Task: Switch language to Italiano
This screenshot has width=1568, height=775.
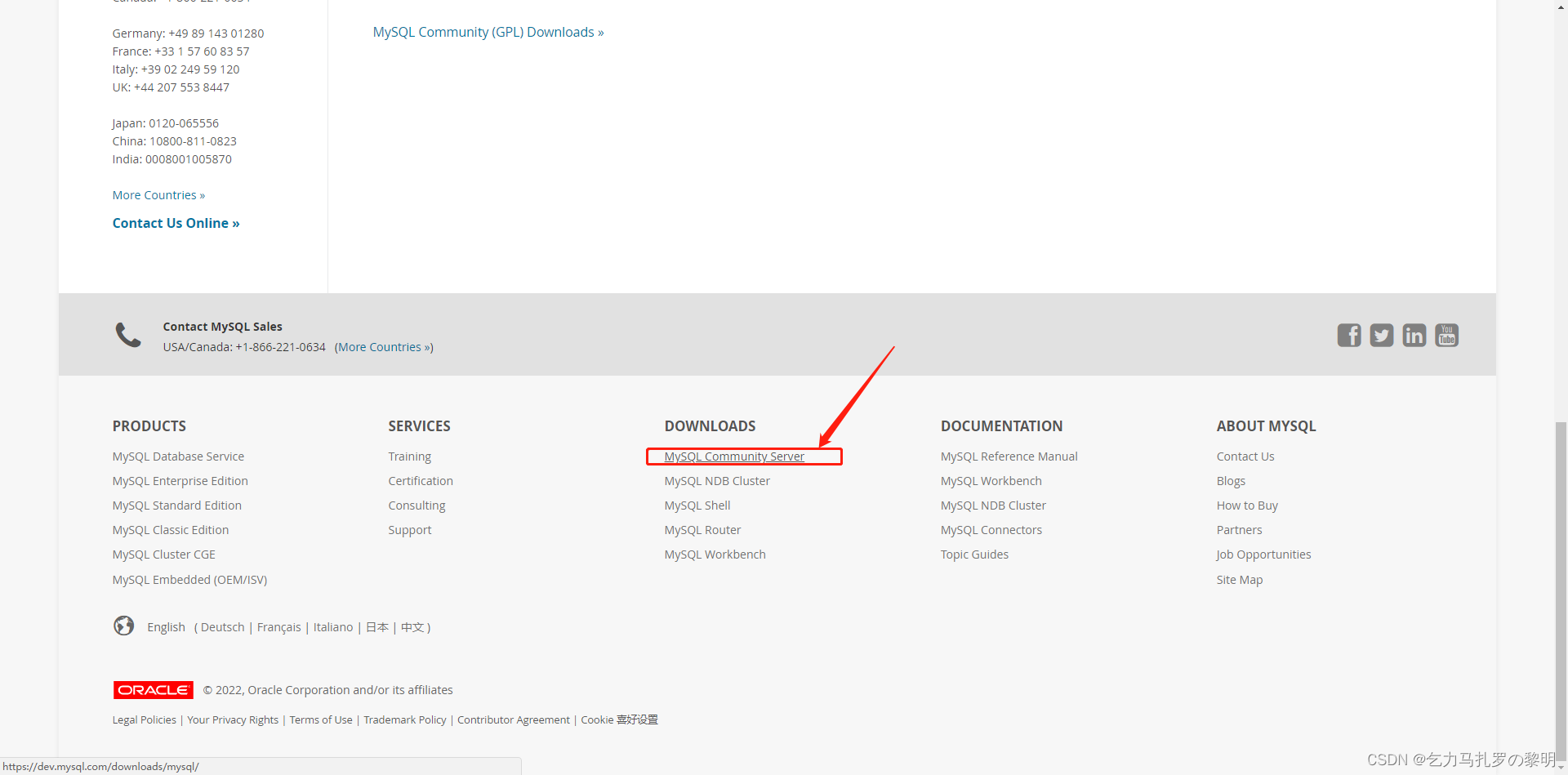Action: (333, 627)
